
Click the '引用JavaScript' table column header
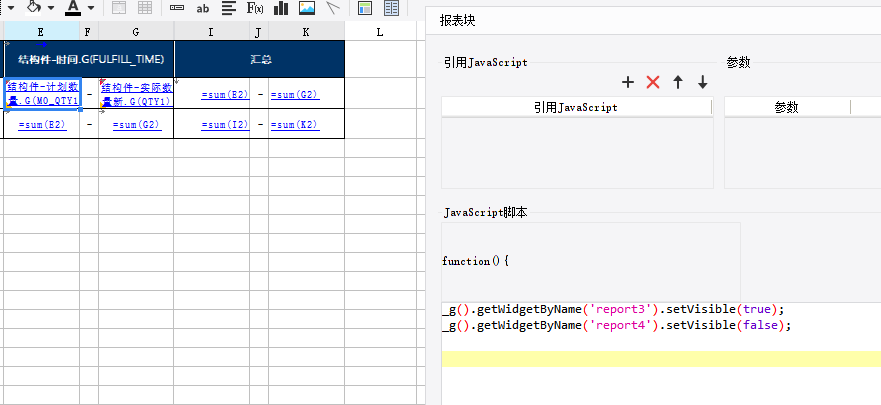tap(576, 107)
